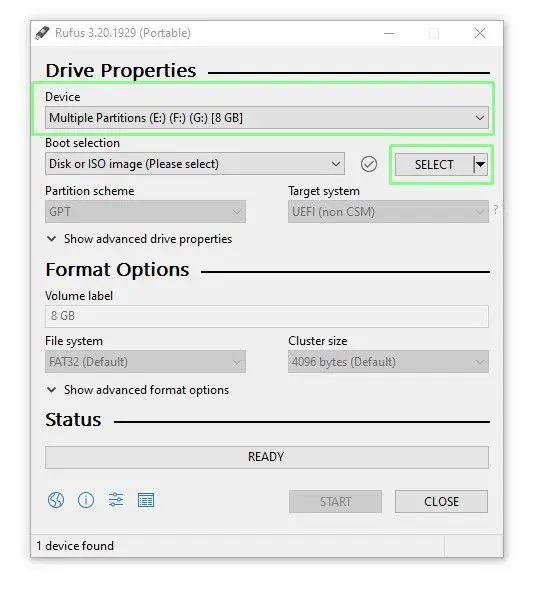Open the Partition scheme GPT dropdown

145,211
